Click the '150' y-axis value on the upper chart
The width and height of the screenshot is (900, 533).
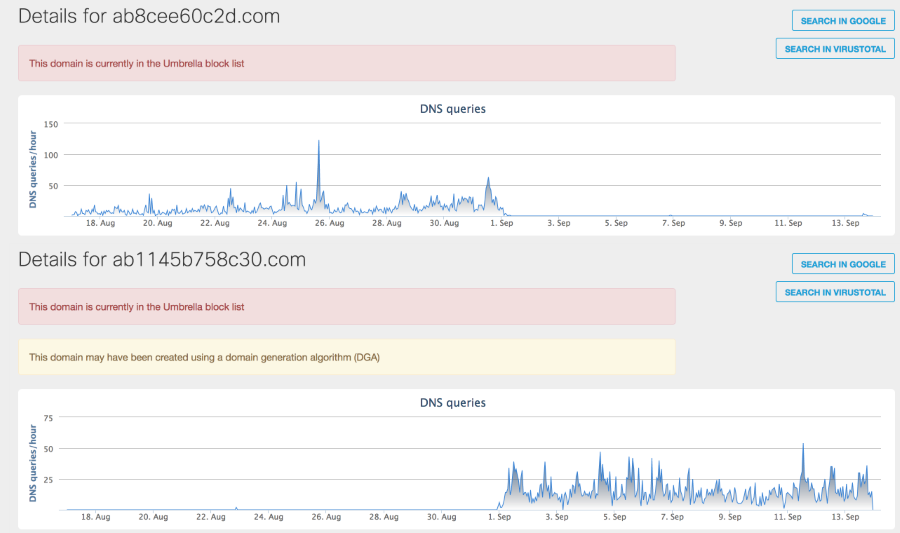point(52,124)
